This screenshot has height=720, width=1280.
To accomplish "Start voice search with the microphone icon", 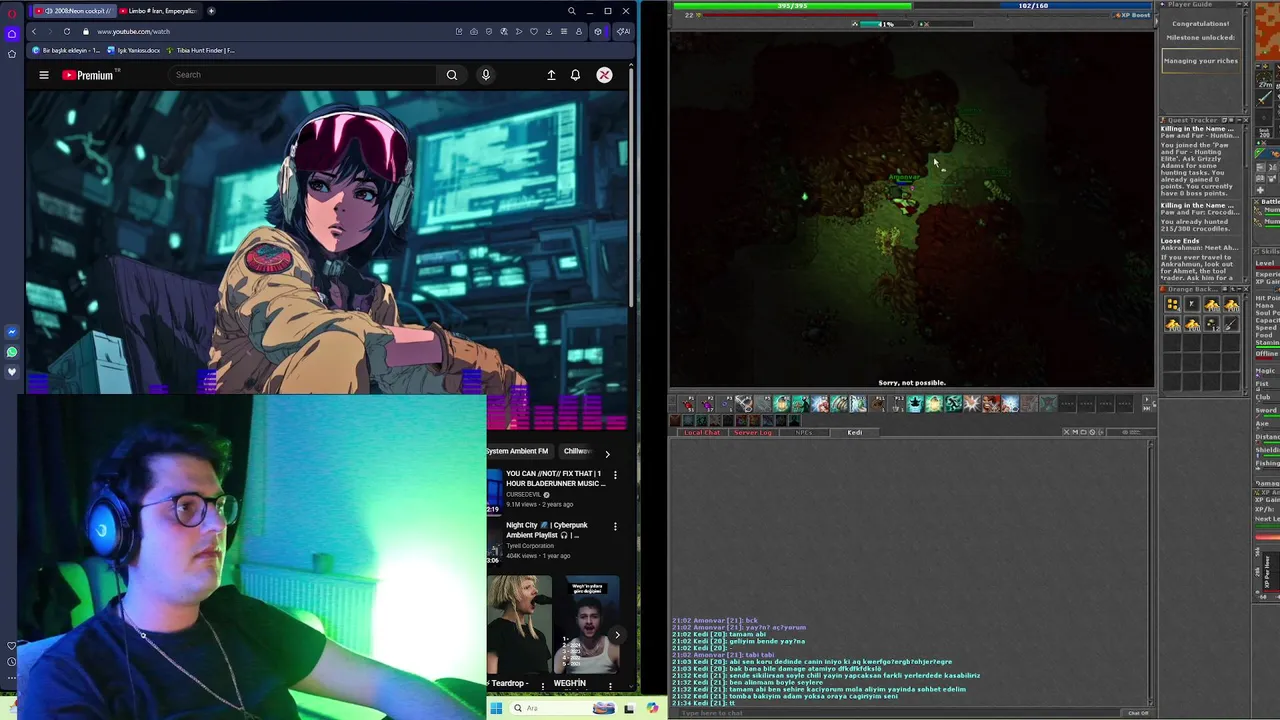I will point(486,75).
